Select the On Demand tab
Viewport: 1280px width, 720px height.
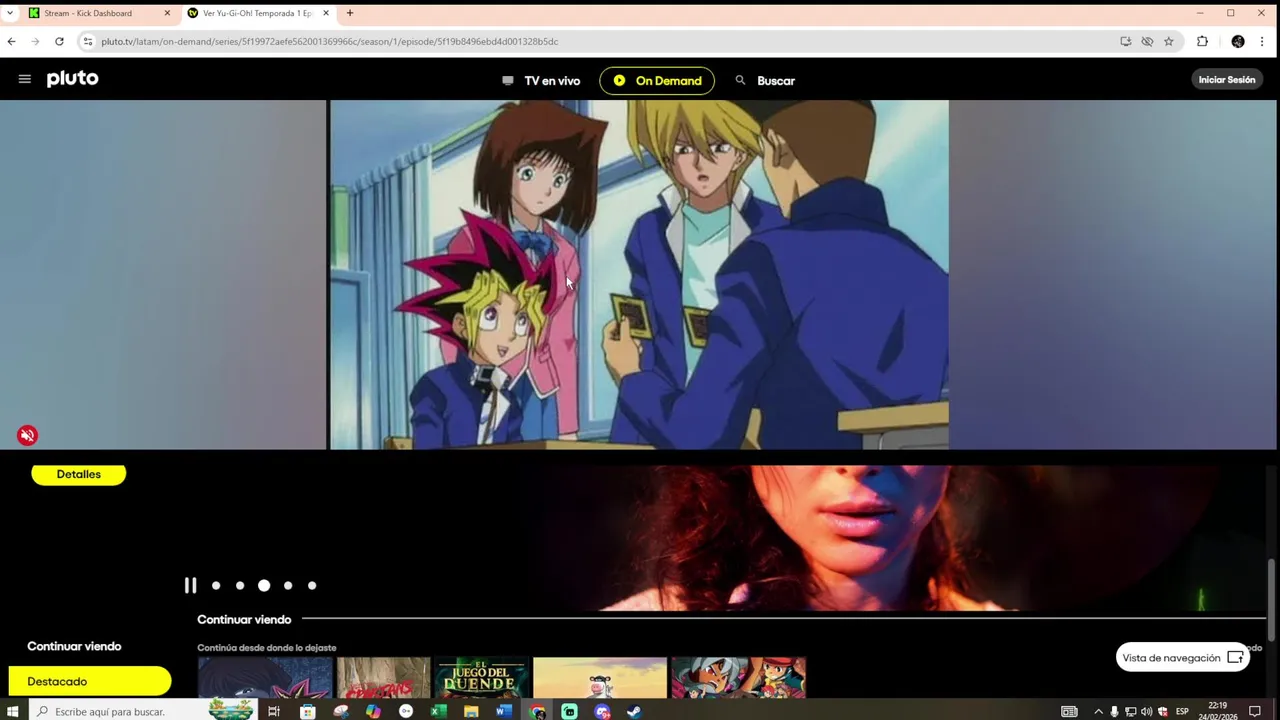(657, 81)
